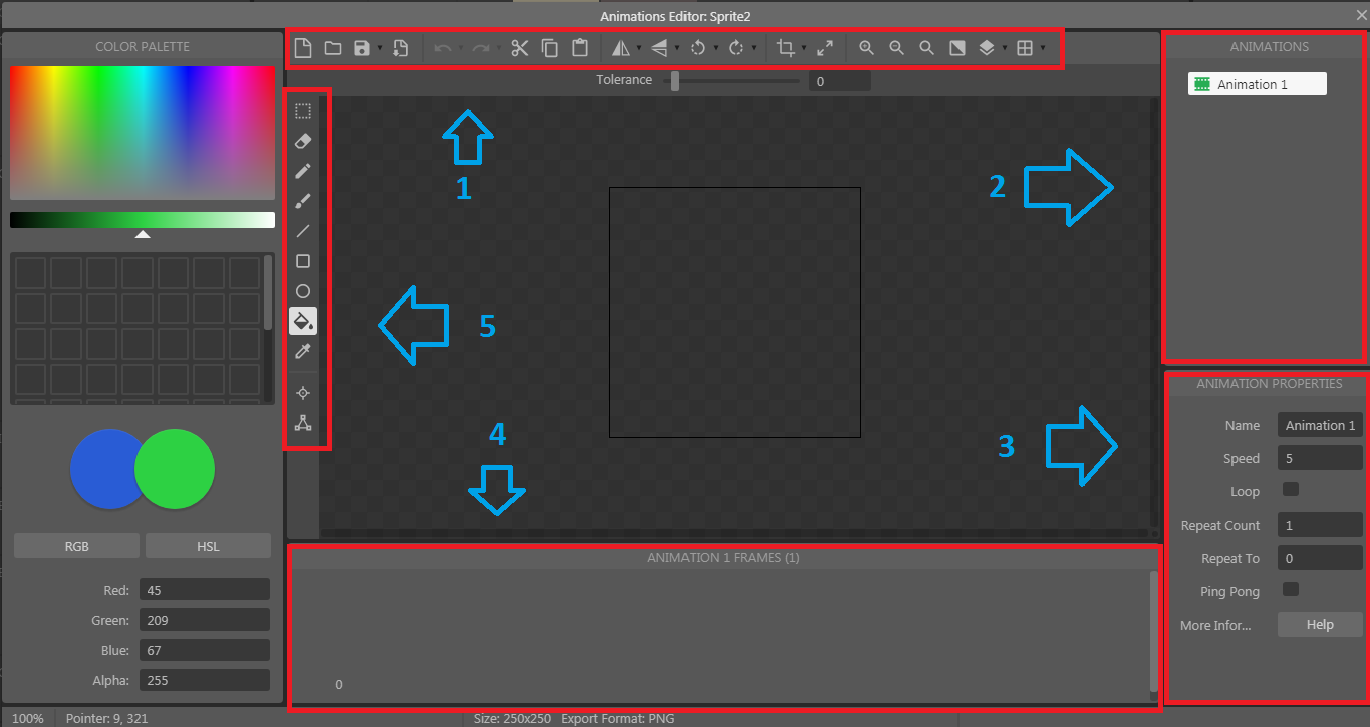The image size is (1370, 727).
Task: Select the Rectangle drawing tool
Action: pos(303,261)
